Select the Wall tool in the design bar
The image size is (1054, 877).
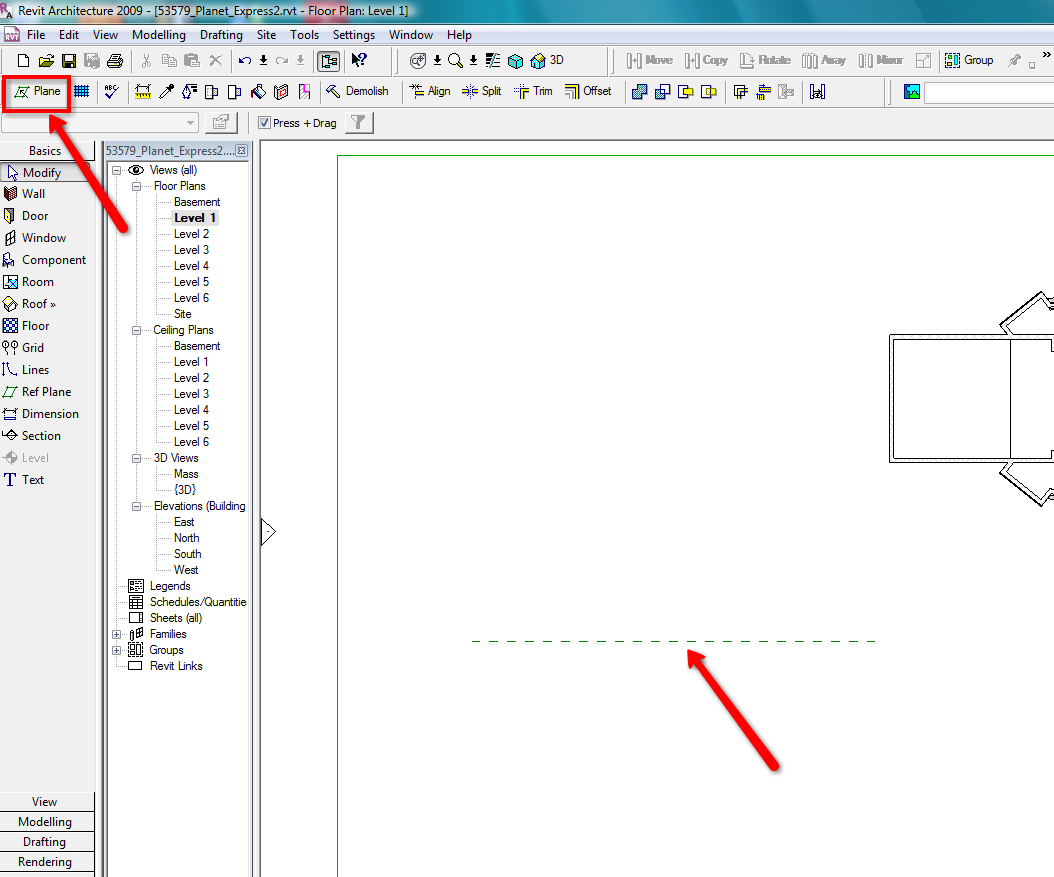[25, 194]
